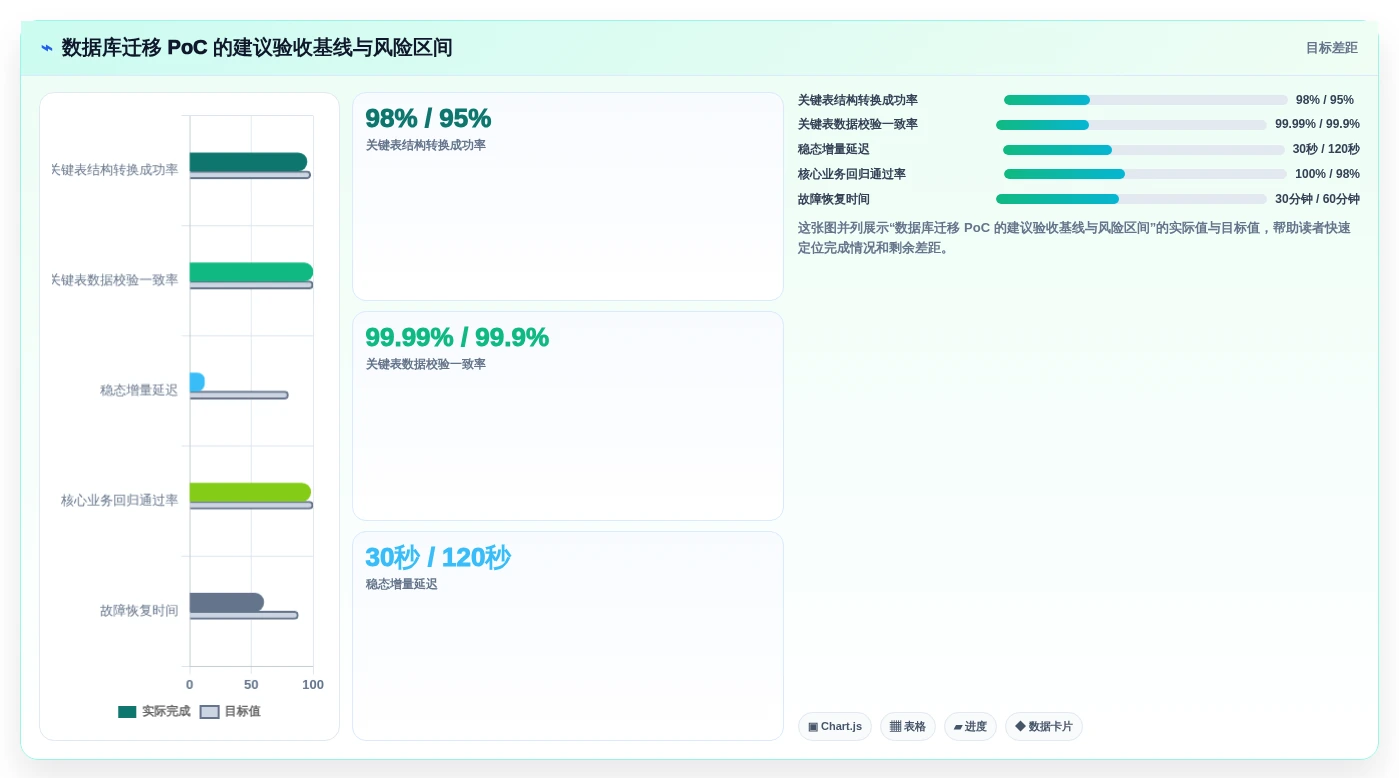Click the 稳态增量延迟 card caption
Screen dimensions: 1399x778
click(x=402, y=584)
